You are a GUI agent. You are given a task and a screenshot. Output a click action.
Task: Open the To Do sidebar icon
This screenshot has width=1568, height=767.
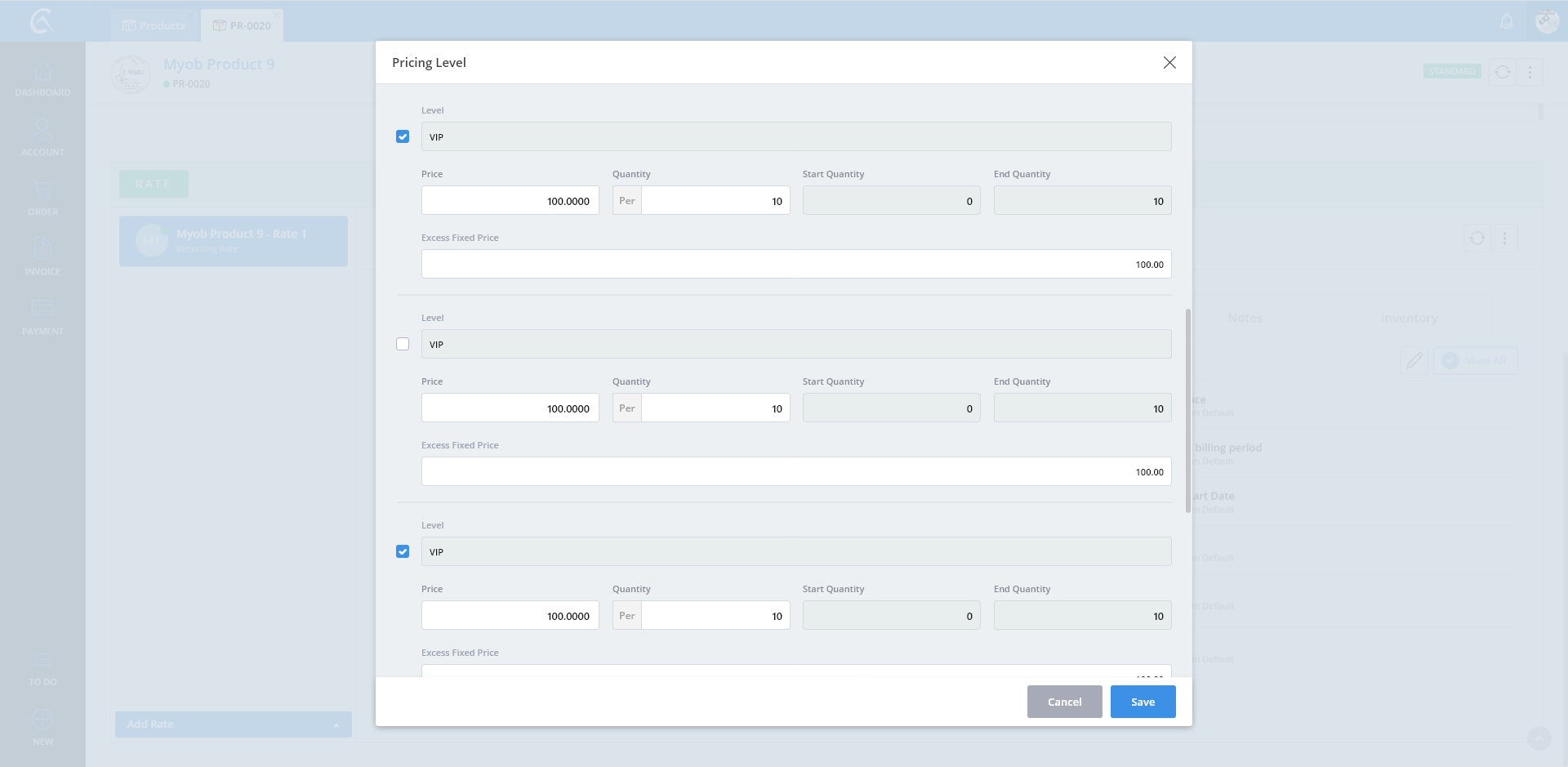pyautogui.click(x=42, y=668)
